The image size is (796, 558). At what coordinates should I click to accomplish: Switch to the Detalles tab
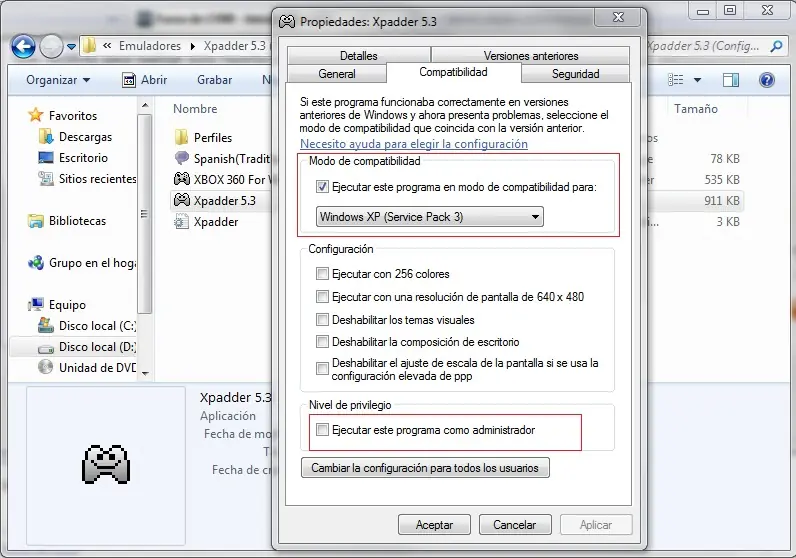click(358, 56)
